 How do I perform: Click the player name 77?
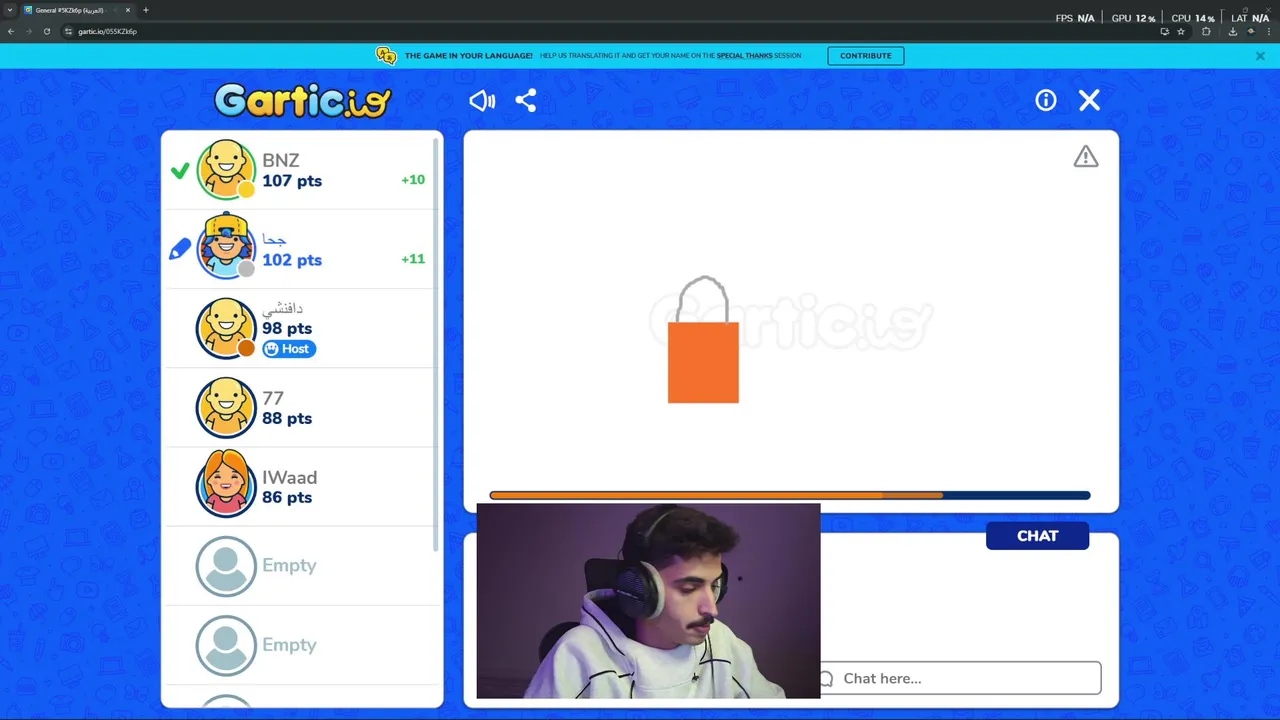pyautogui.click(x=273, y=398)
